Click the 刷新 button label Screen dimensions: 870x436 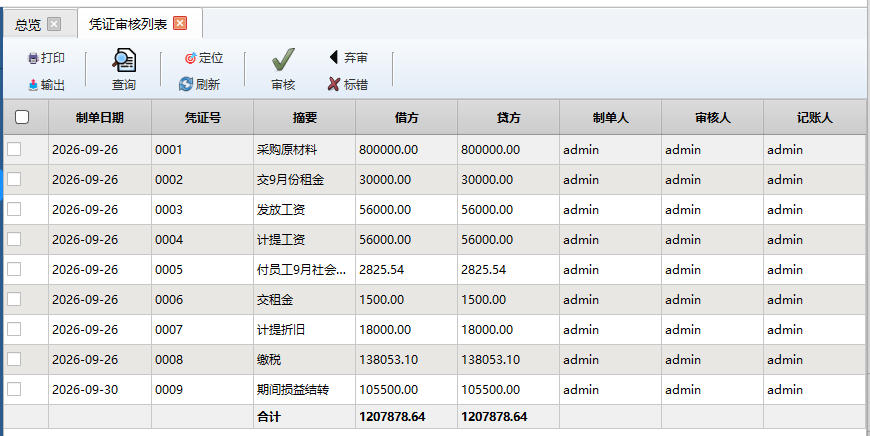pos(208,84)
